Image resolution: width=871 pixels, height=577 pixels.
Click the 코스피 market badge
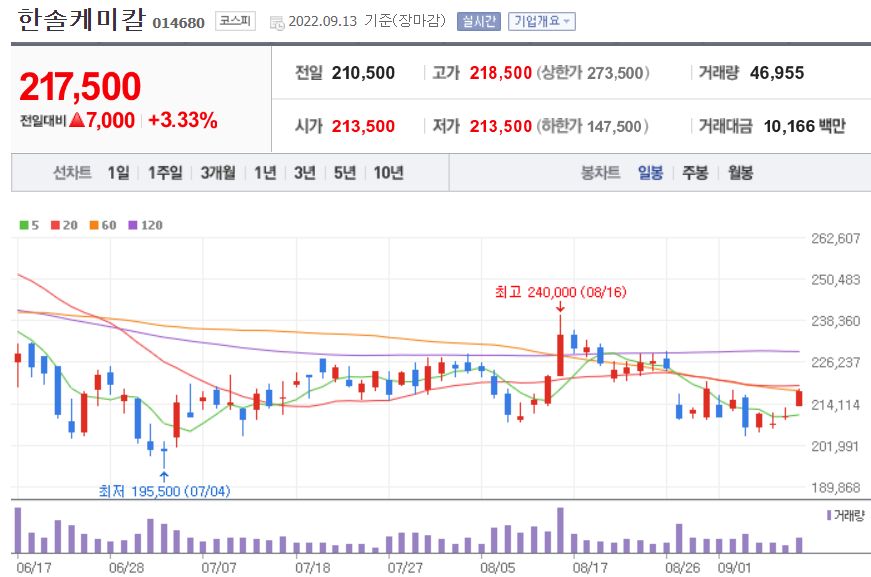pyautogui.click(x=235, y=21)
